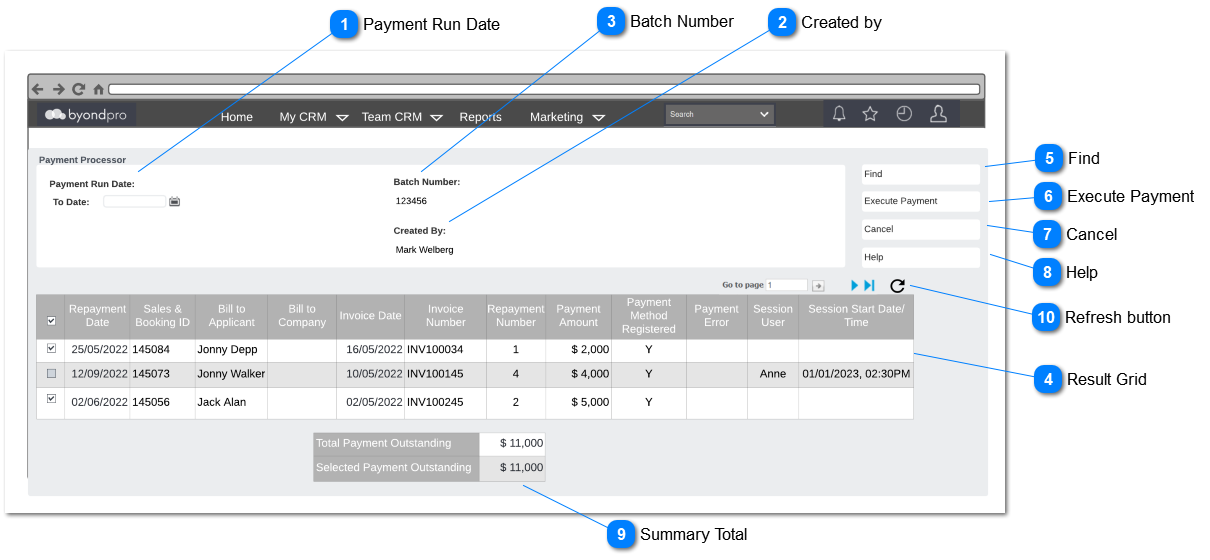Sort by Bill to Company header

302,316
